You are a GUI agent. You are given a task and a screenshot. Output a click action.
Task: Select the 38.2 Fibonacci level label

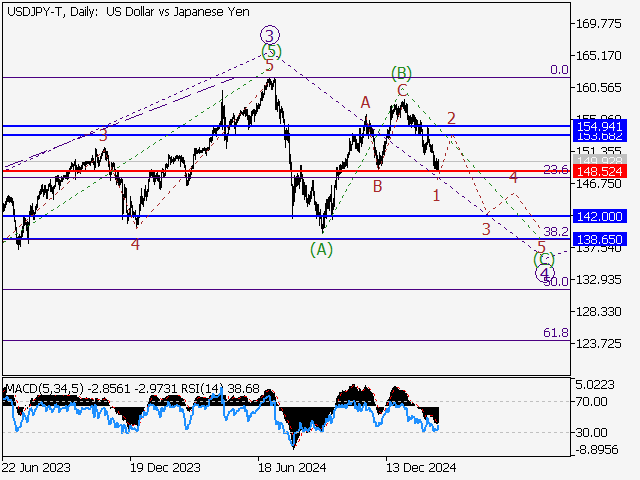tap(555, 232)
